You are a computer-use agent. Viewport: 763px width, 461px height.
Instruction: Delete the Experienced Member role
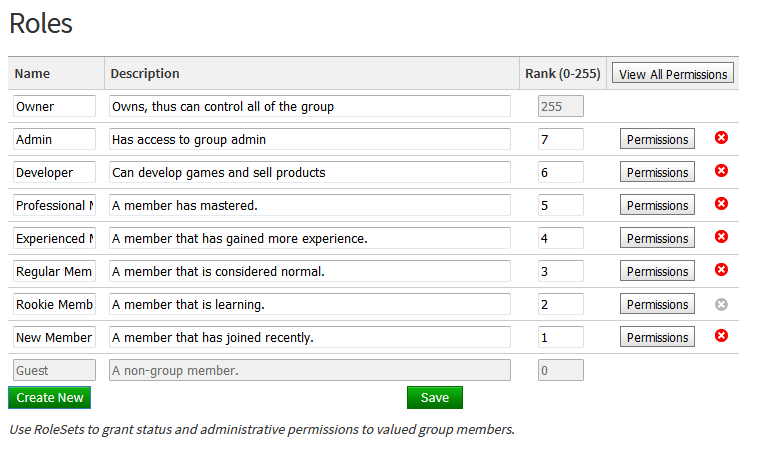tap(721, 237)
